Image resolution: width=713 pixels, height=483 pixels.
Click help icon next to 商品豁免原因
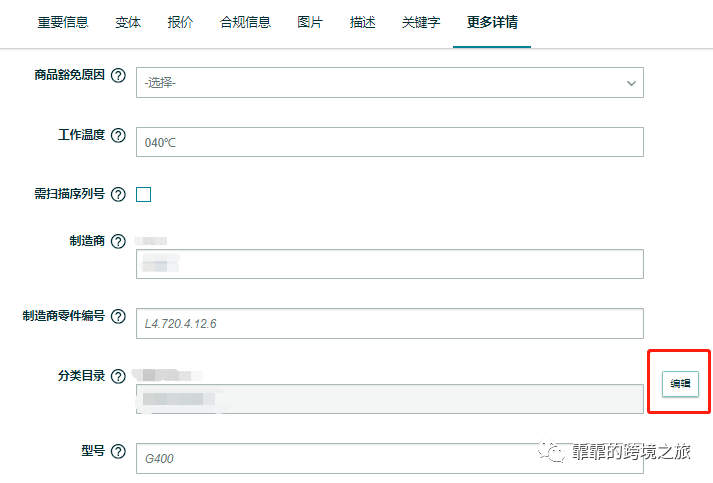pyautogui.click(x=118, y=76)
